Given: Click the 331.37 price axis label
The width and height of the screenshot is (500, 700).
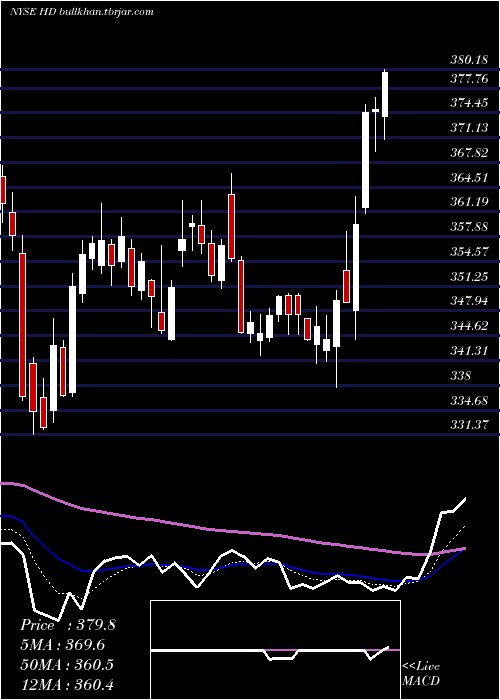Looking at the screenshot, I should pos(469,424).
